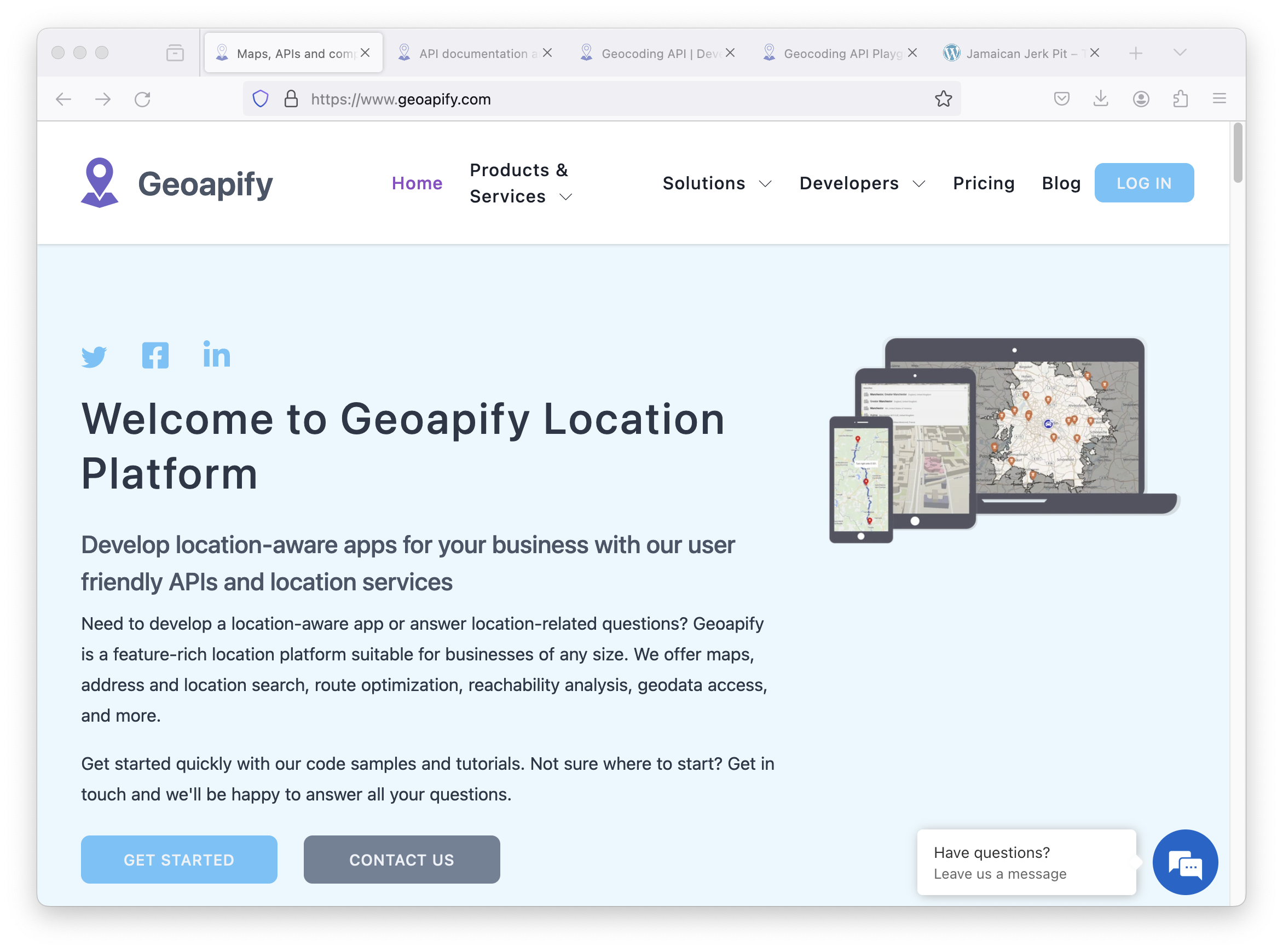Close the 'Jamaican Jerk Pit' tab
1283x952 pixels.
1095,53
